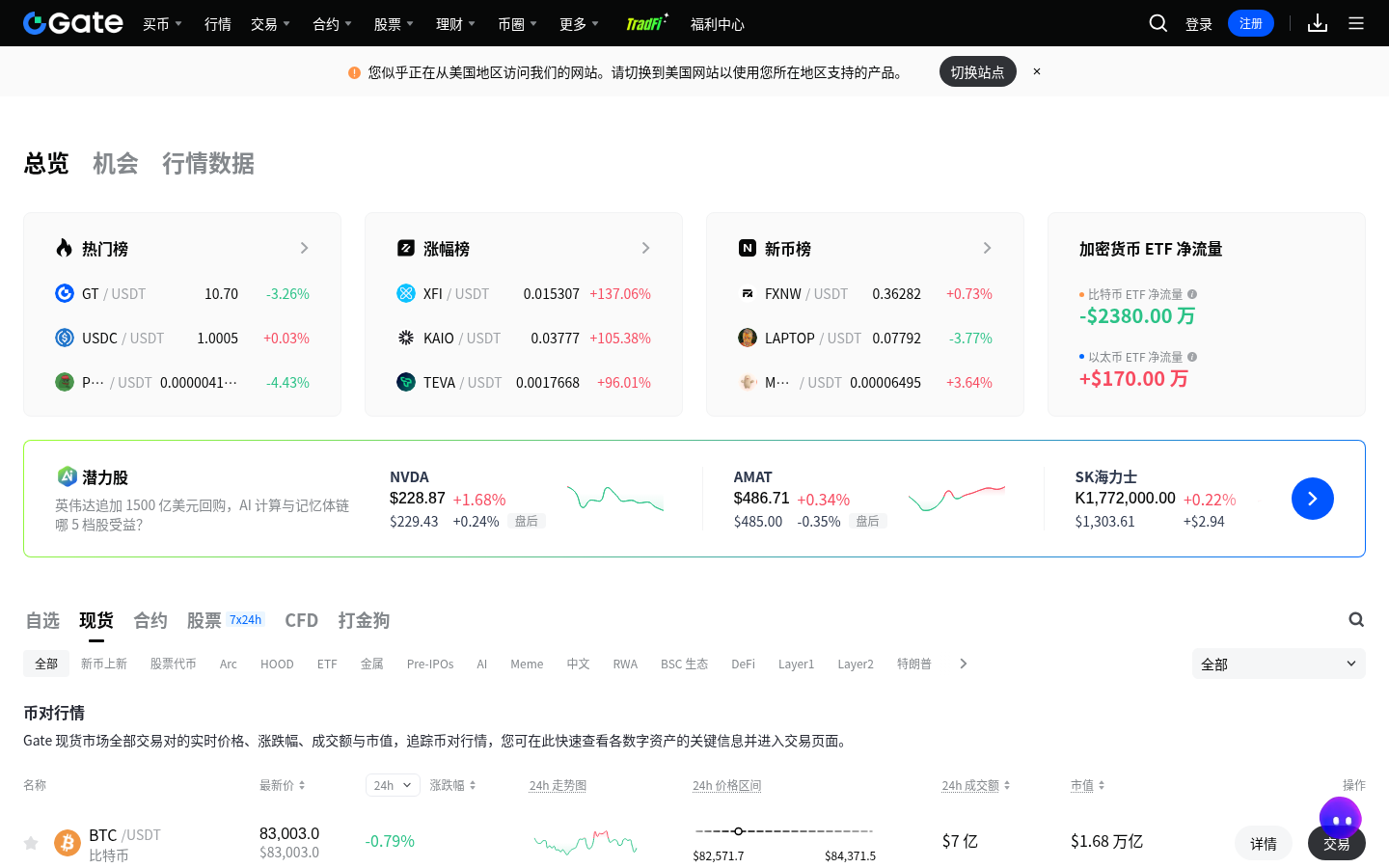Click the Gate logo
This screenshot has width=1389, height=868.
(x=73, y=23)
